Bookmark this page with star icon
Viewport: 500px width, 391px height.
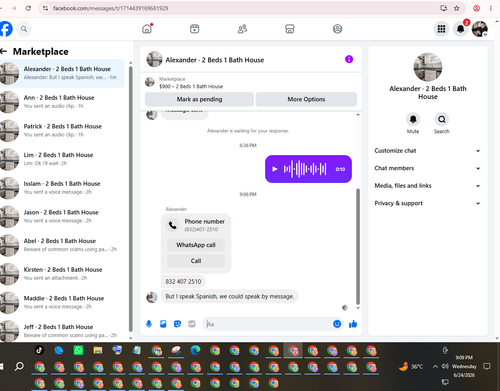(x=456, y=8)
